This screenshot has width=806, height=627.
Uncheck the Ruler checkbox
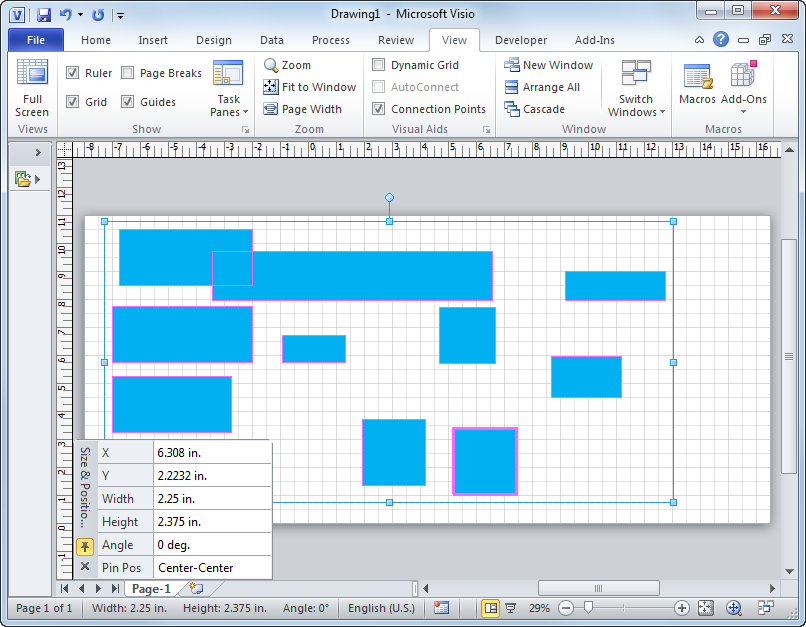(x=73, y=73)
